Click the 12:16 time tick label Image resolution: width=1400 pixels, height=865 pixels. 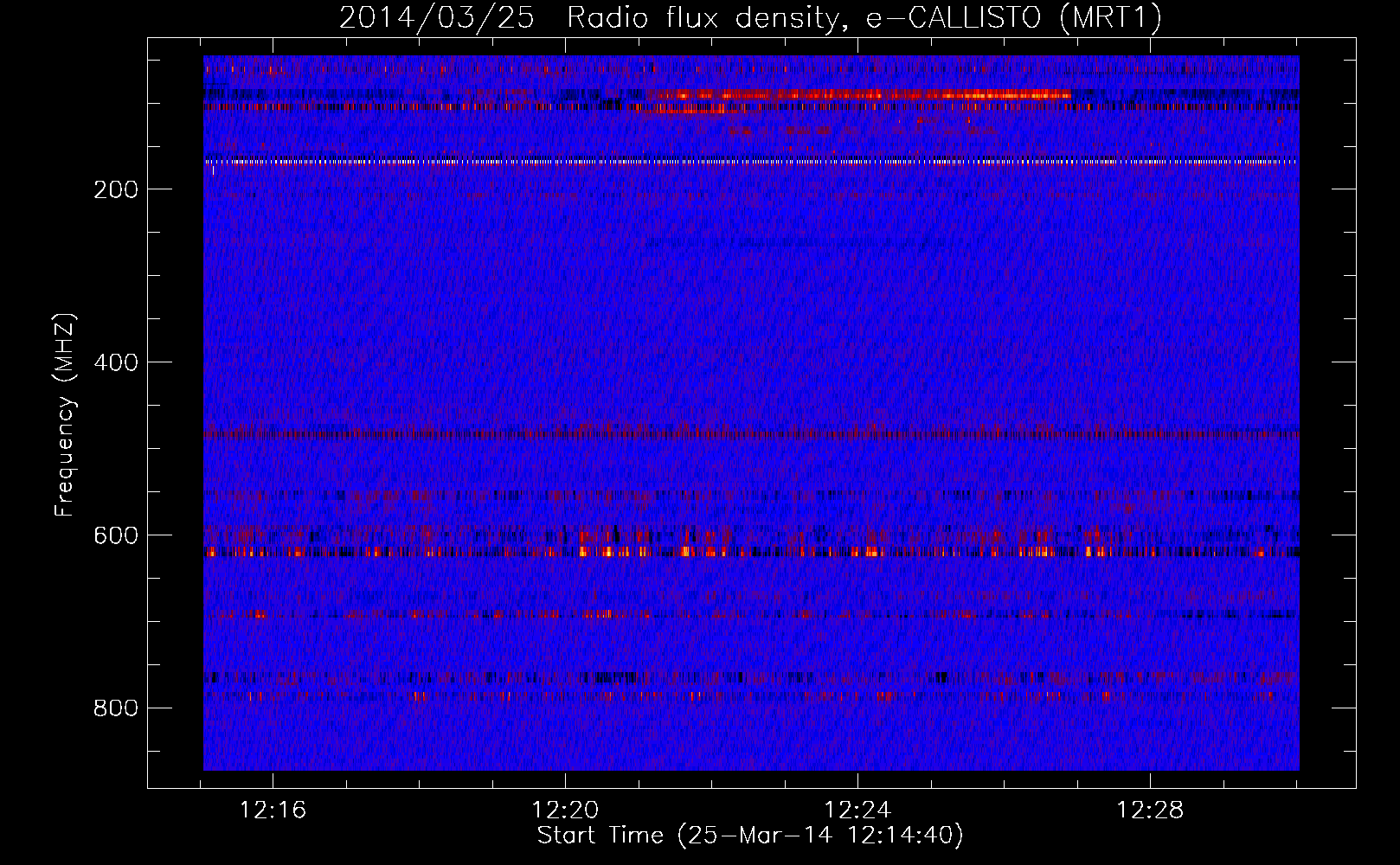pos(273,811)
